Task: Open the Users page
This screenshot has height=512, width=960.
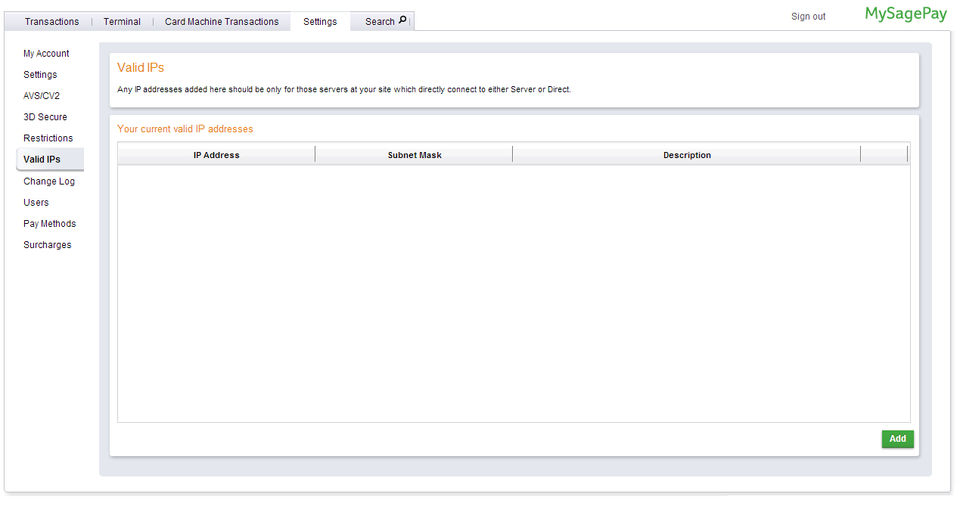Action: 36,203
